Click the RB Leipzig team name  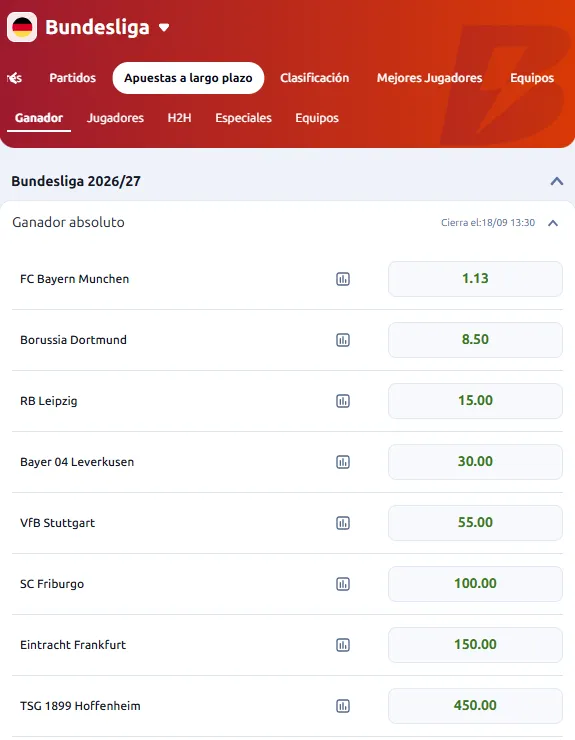[49, 401]
